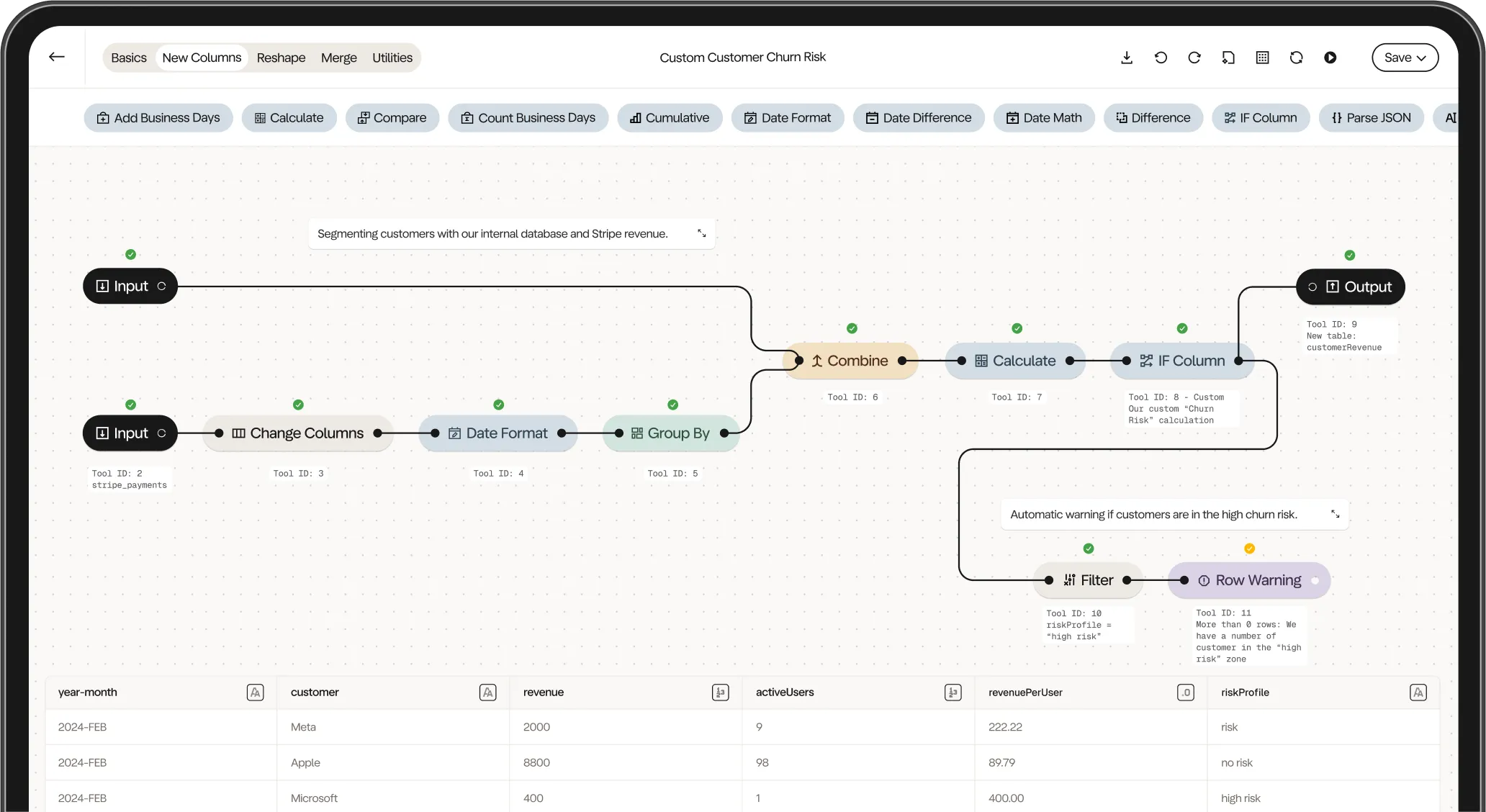Click the redo arrow icon
Image resolution: width=1486 pixels, height=812 pixels.
pyautogui.click(x=1194, y=58)
